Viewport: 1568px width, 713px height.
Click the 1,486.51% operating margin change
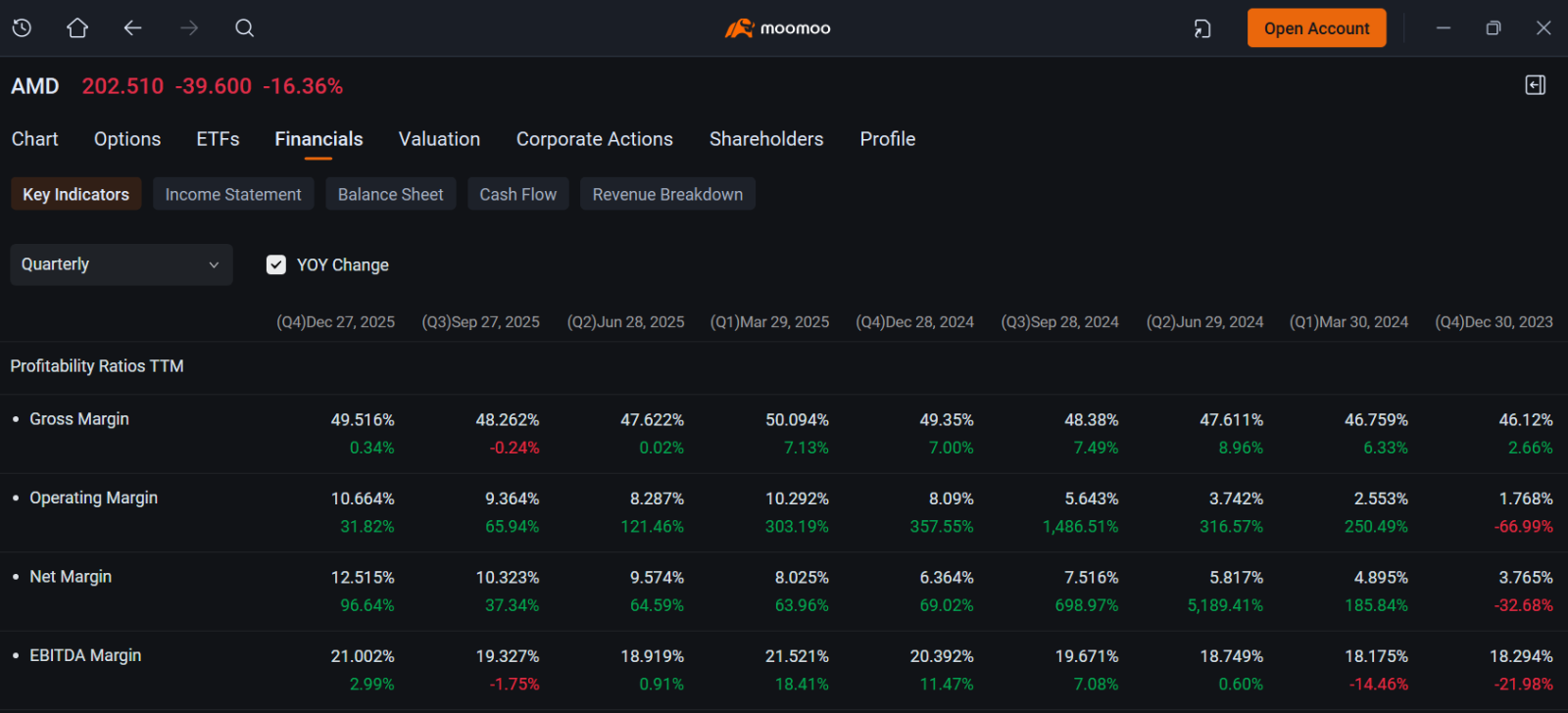click(1080, 527)
